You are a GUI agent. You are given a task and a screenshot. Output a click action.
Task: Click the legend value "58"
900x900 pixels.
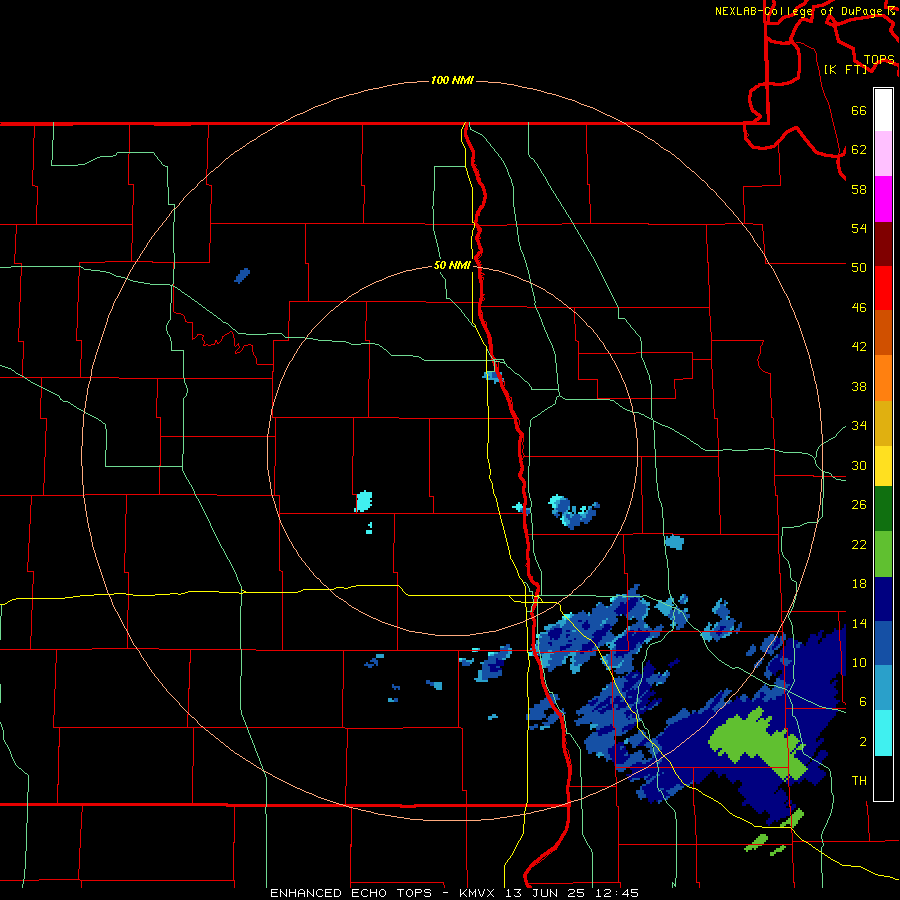pyautogui.click(x=859, y=189)
